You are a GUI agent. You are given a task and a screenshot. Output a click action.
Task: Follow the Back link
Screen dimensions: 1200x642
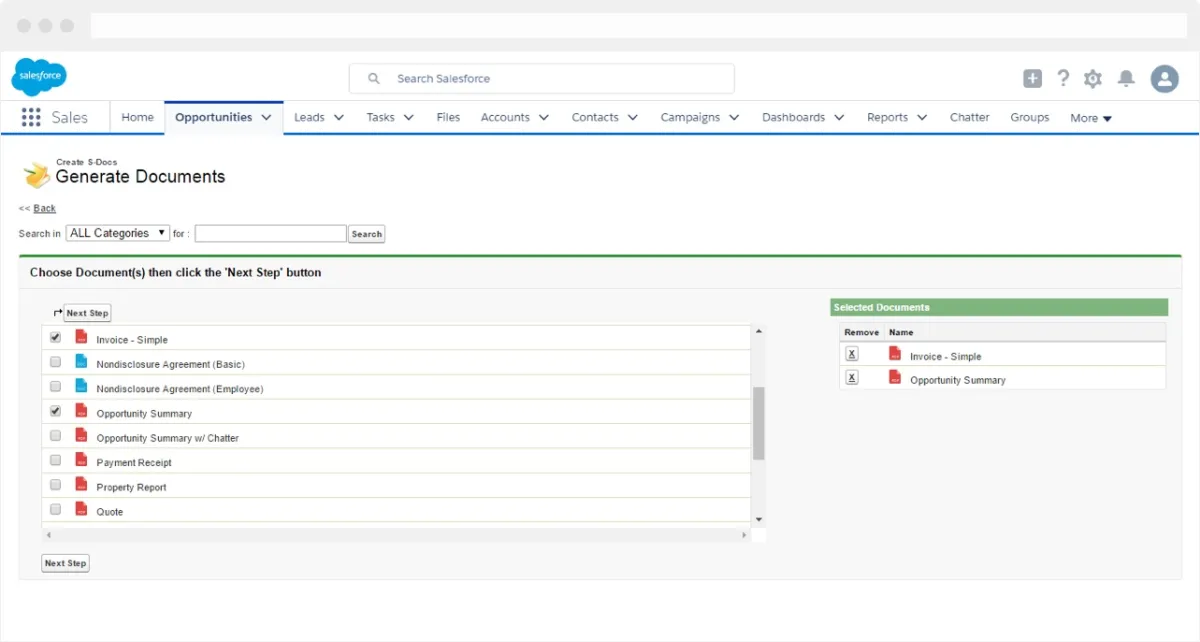point(44,208)
